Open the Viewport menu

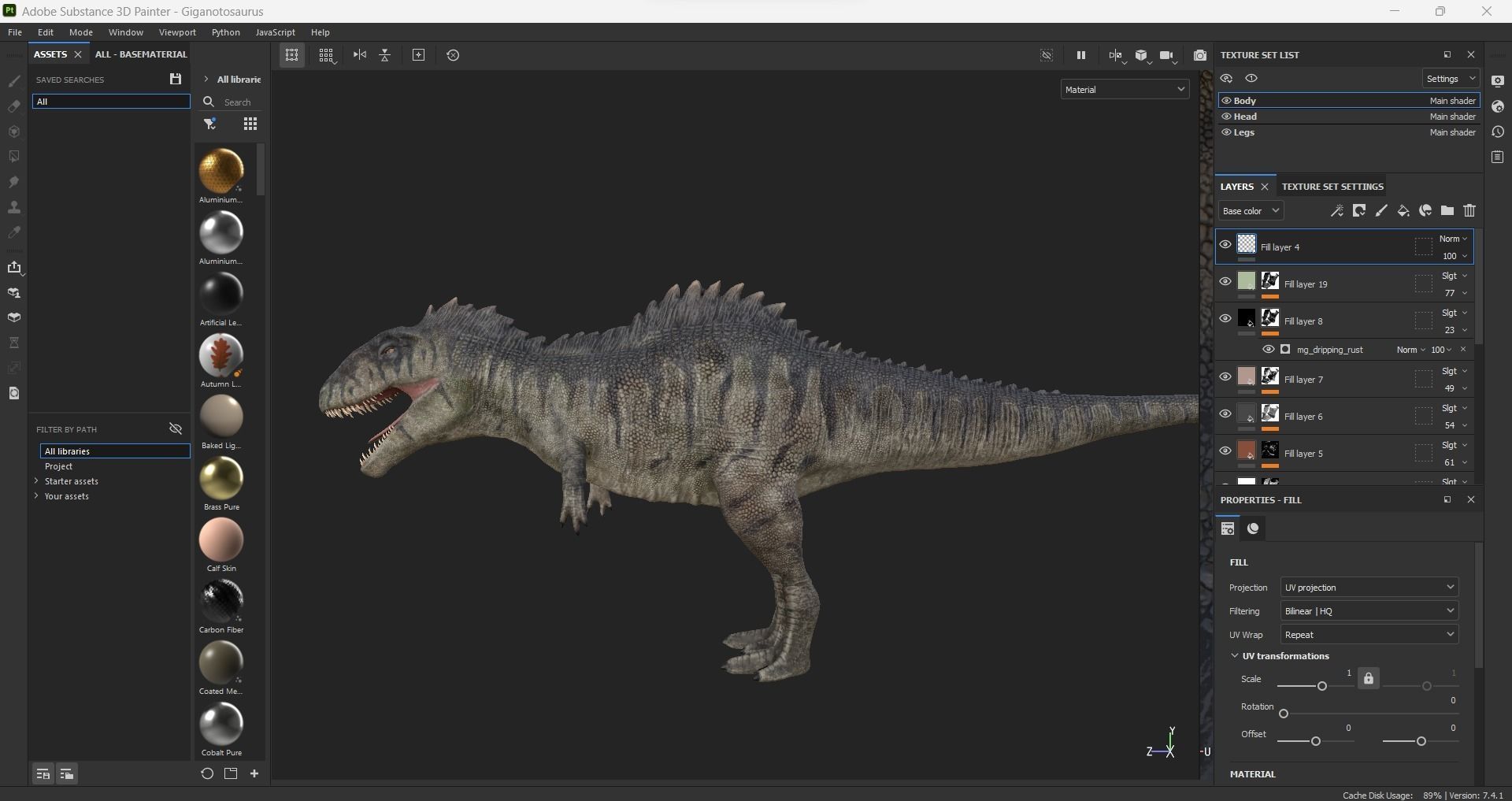click(177, 32)
